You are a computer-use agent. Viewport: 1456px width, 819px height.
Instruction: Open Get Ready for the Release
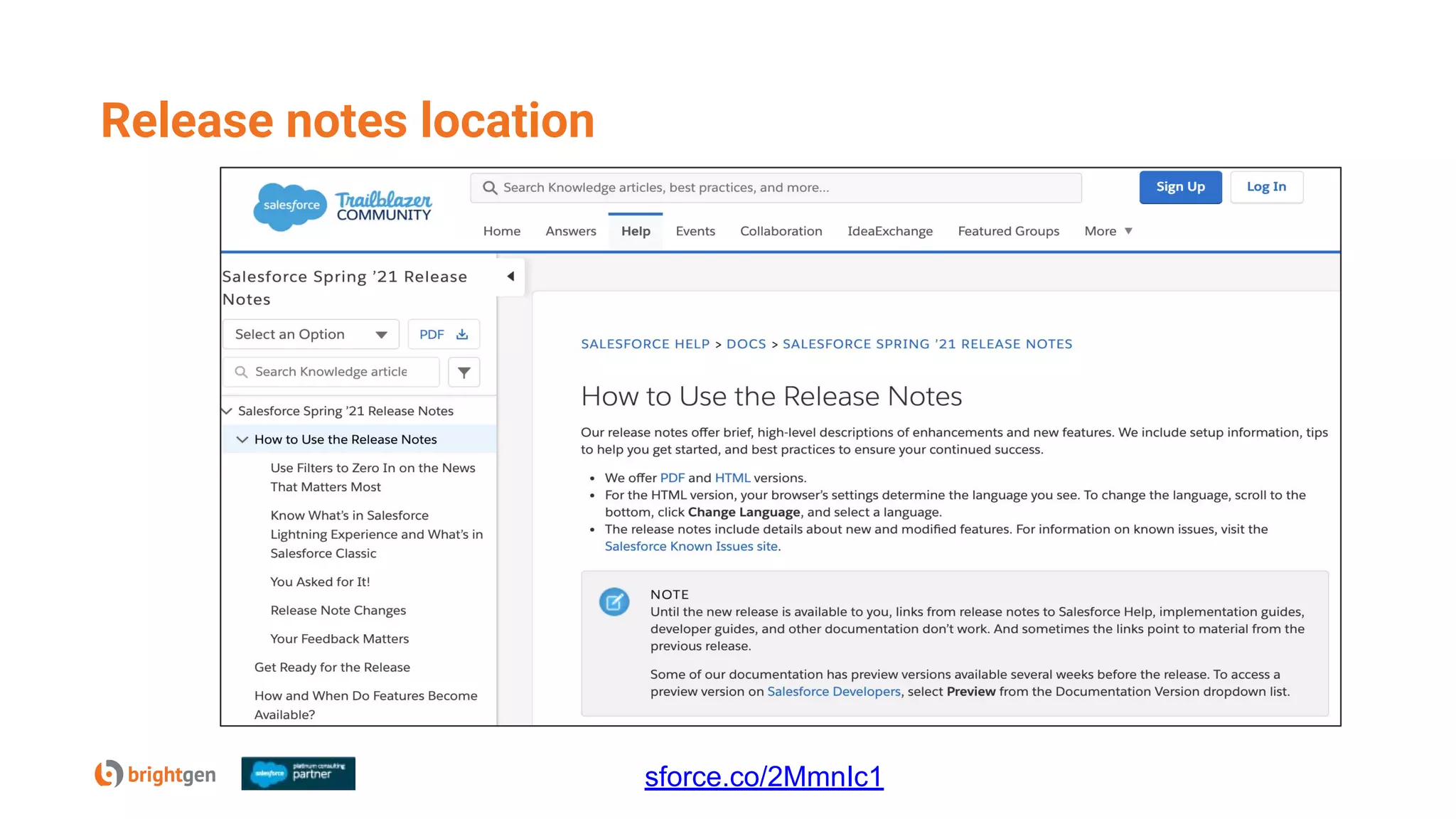332,667
